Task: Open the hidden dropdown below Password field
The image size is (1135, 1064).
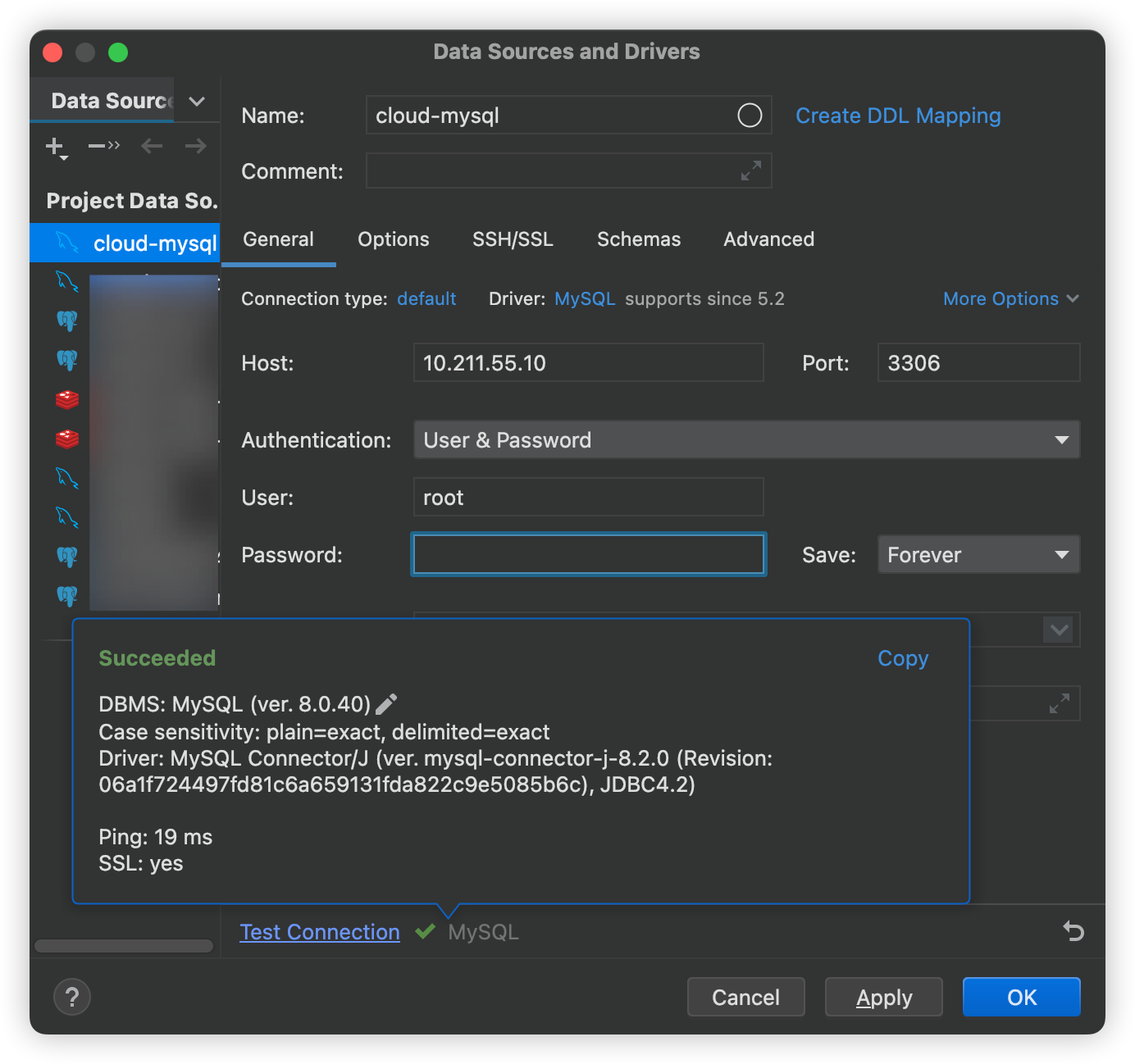Action: click(1060, 630)
